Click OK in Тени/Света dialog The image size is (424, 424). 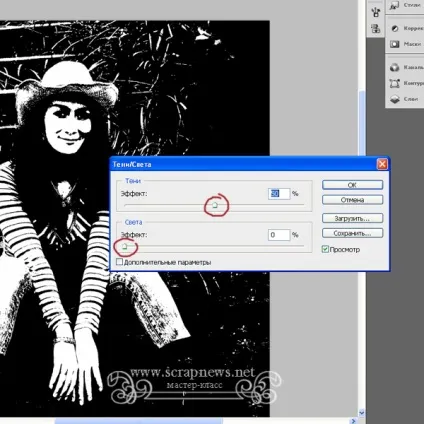point(352,185)
